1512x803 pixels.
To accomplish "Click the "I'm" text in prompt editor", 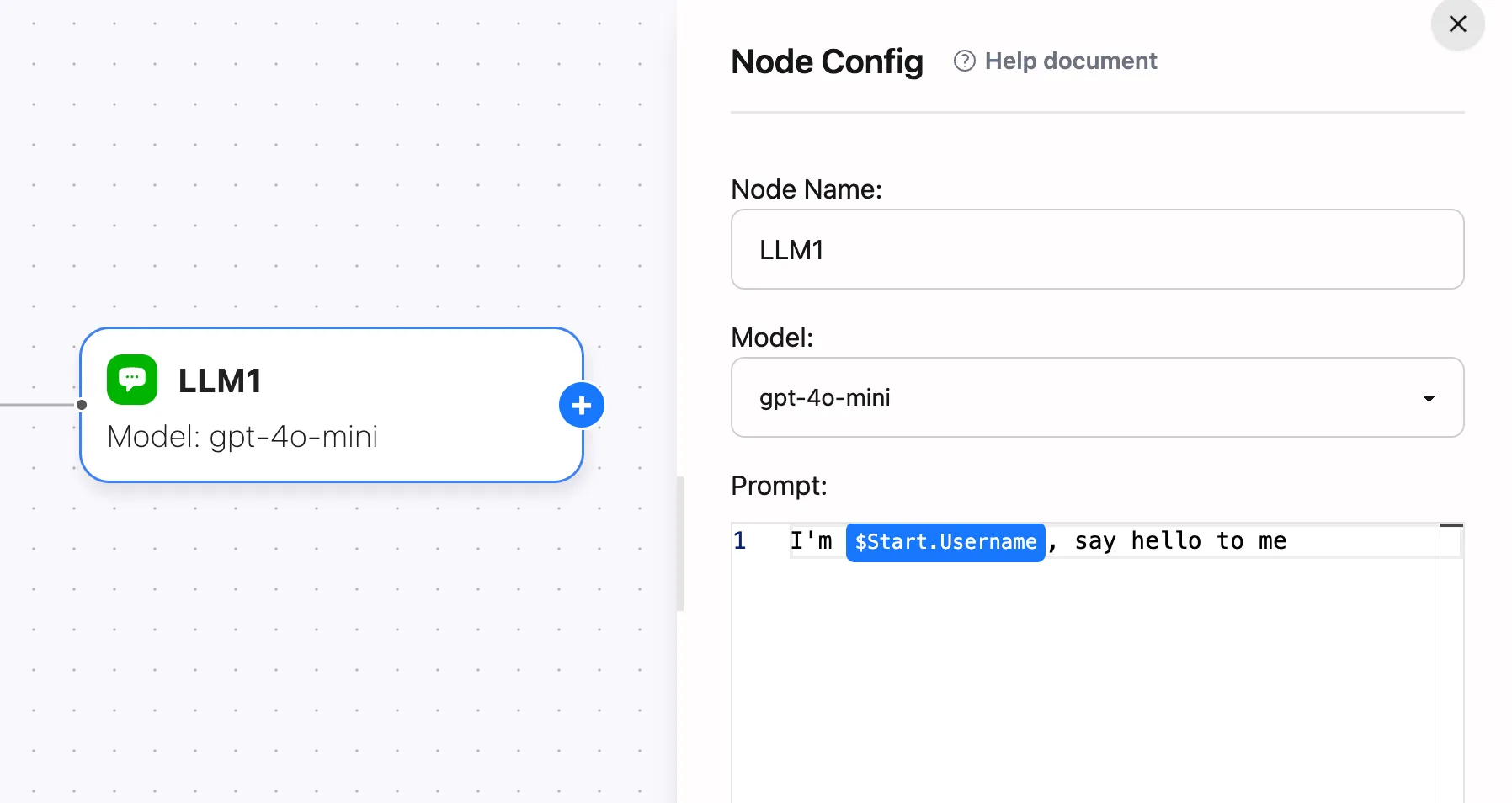I will pos(811,540).
